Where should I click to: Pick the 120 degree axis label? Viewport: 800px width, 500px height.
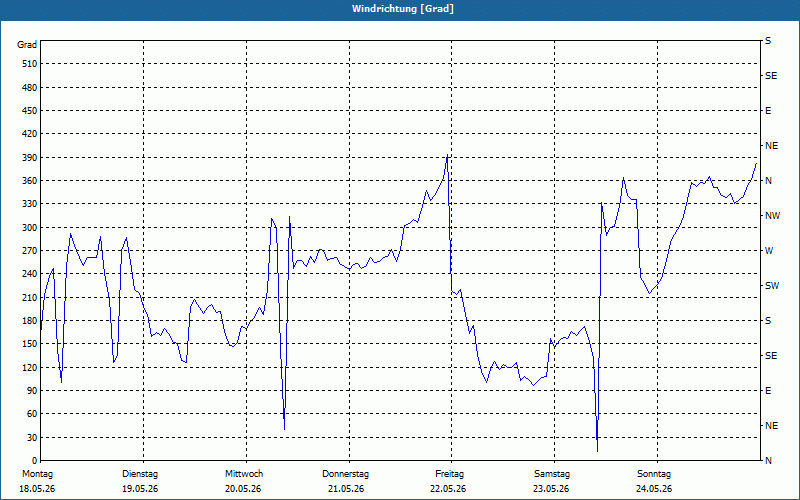tap(30, 367)
